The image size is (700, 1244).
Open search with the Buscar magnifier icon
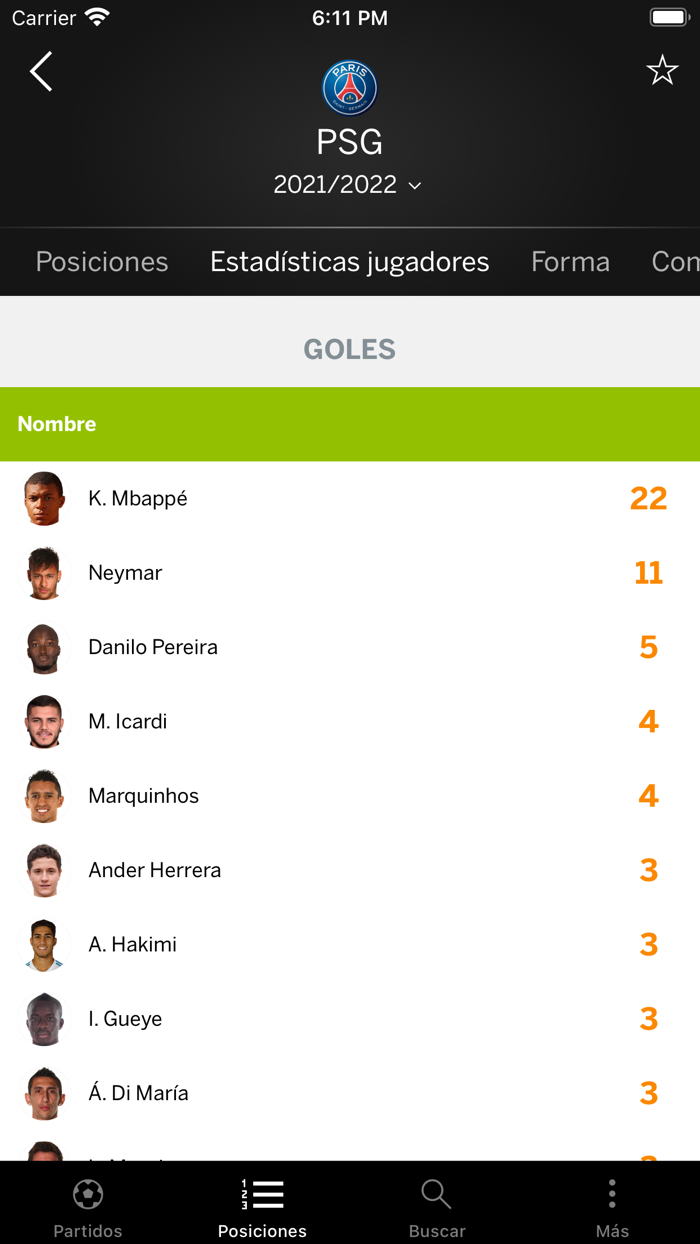pos(436,1194)
